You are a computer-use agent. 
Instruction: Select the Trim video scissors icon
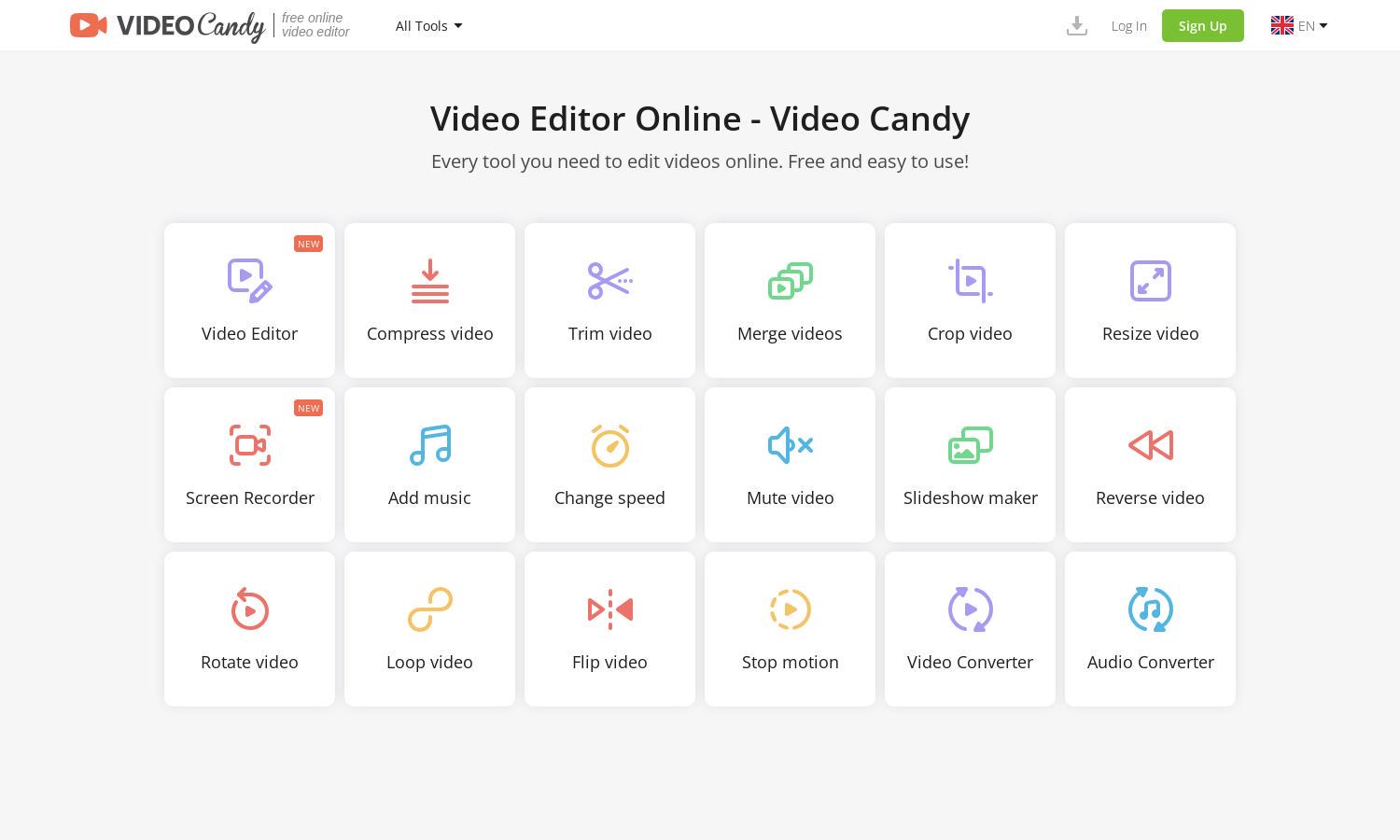pyautogui.click(x=610, y=281)
